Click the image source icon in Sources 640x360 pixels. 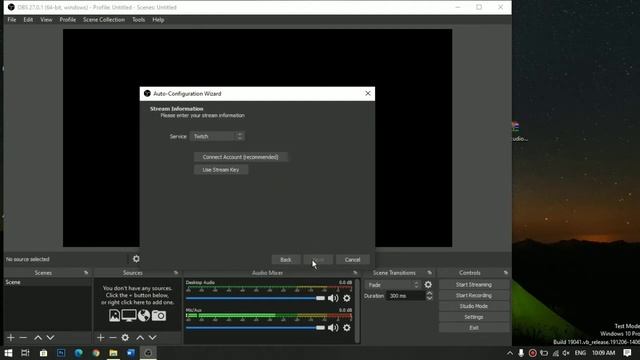click(114, 316)
